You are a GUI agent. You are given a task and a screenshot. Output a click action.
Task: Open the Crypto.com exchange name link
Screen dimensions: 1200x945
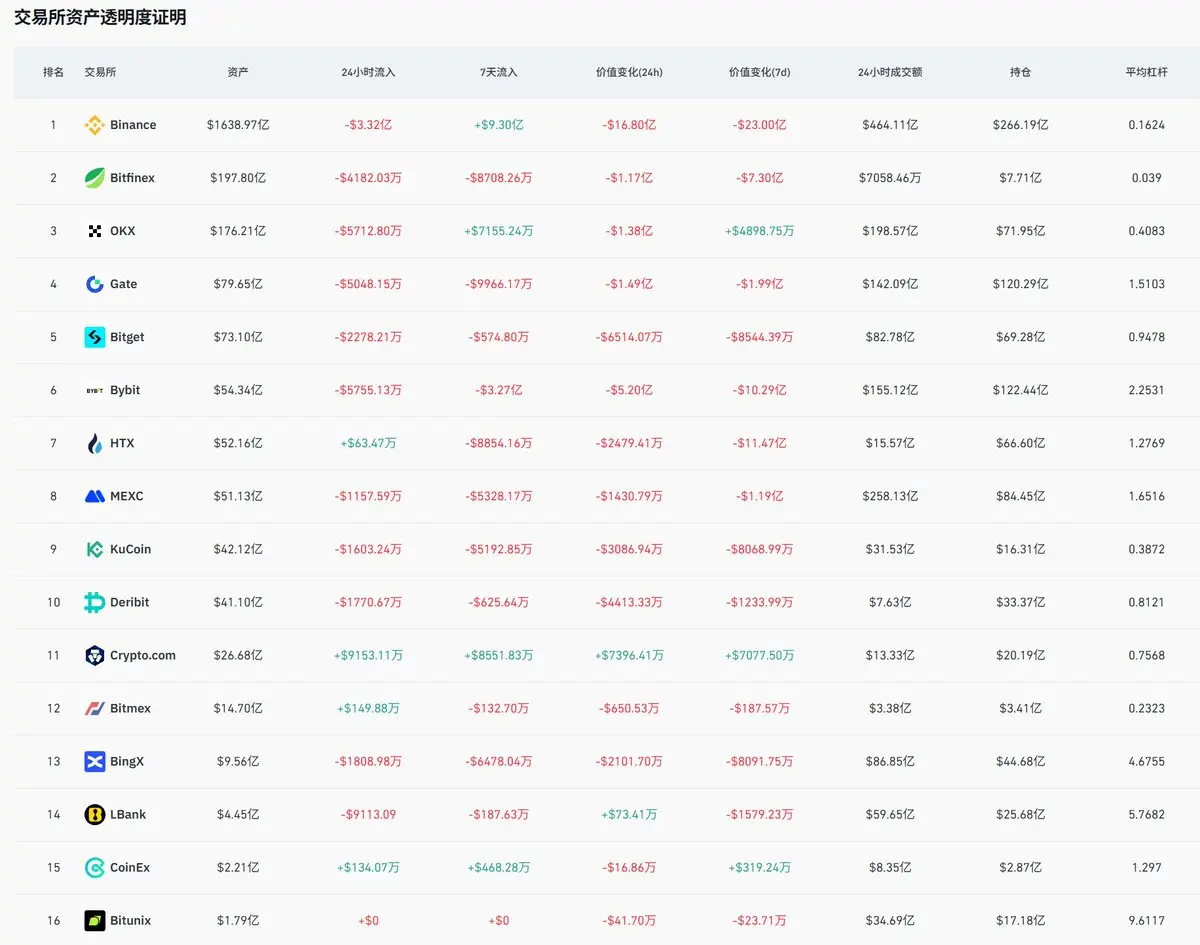click(x=143, y=655)
